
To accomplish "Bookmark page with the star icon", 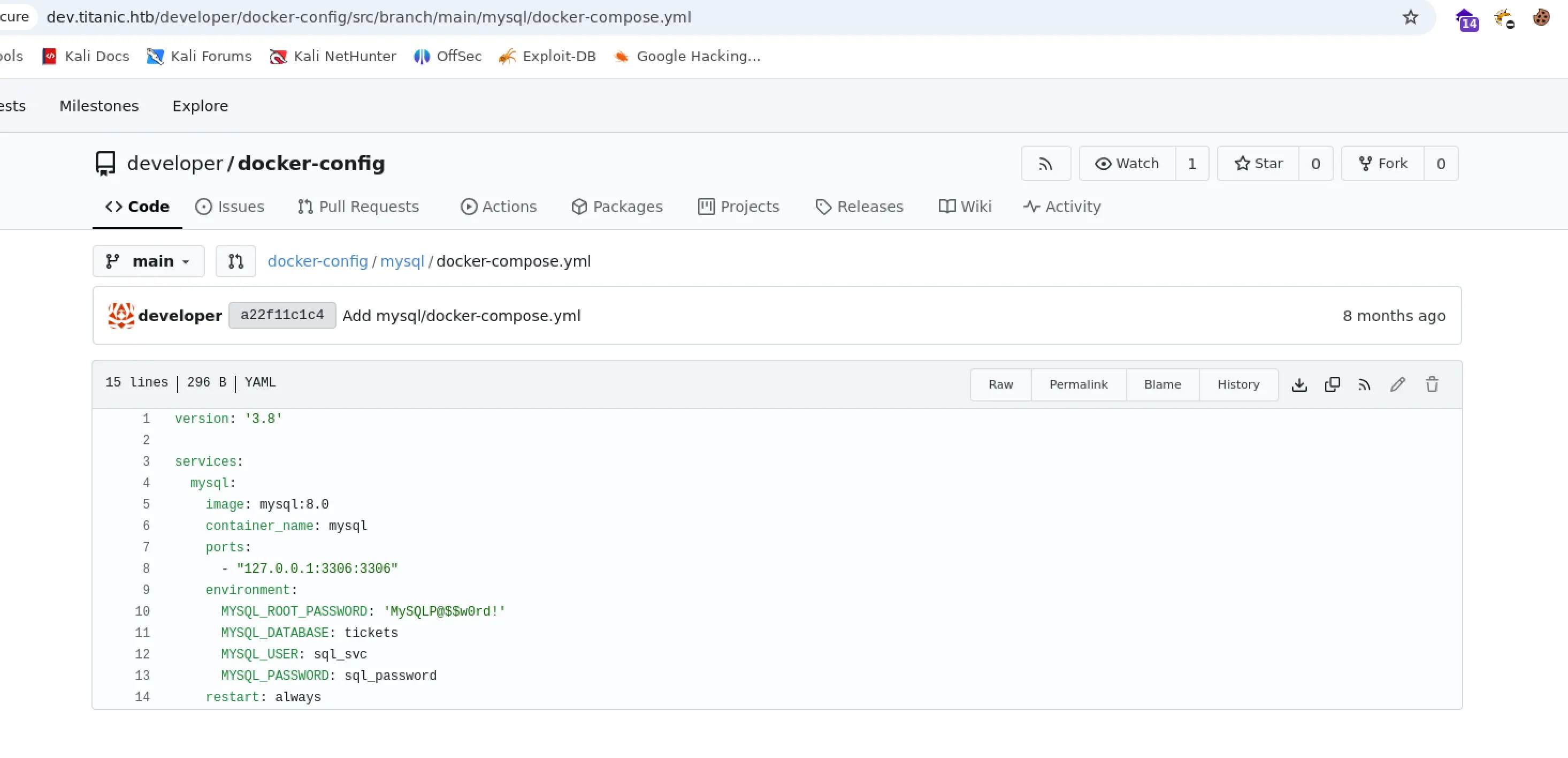I will (x=1410, y=17).
